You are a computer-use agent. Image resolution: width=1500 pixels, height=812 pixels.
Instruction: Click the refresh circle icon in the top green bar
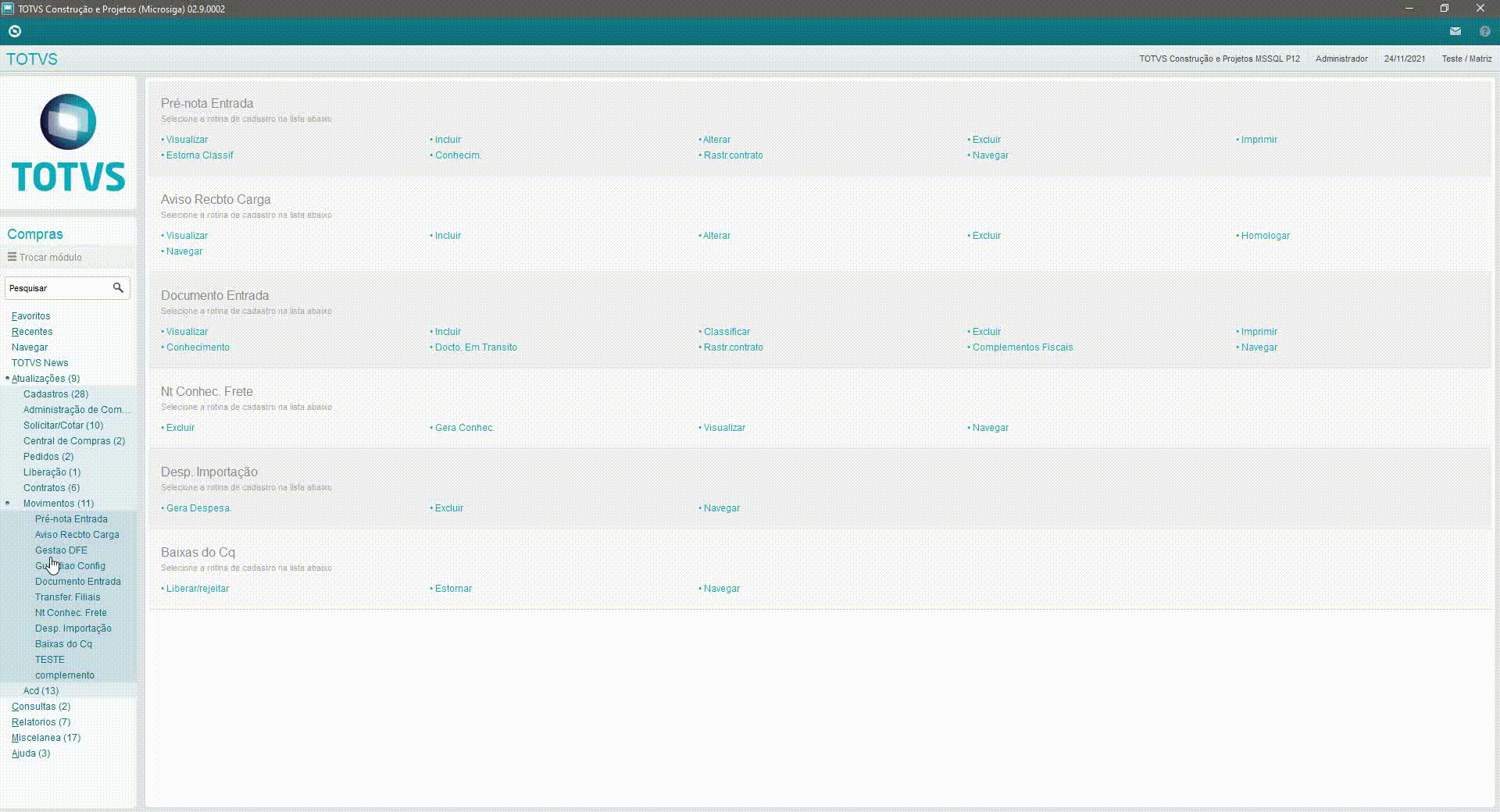14,31
